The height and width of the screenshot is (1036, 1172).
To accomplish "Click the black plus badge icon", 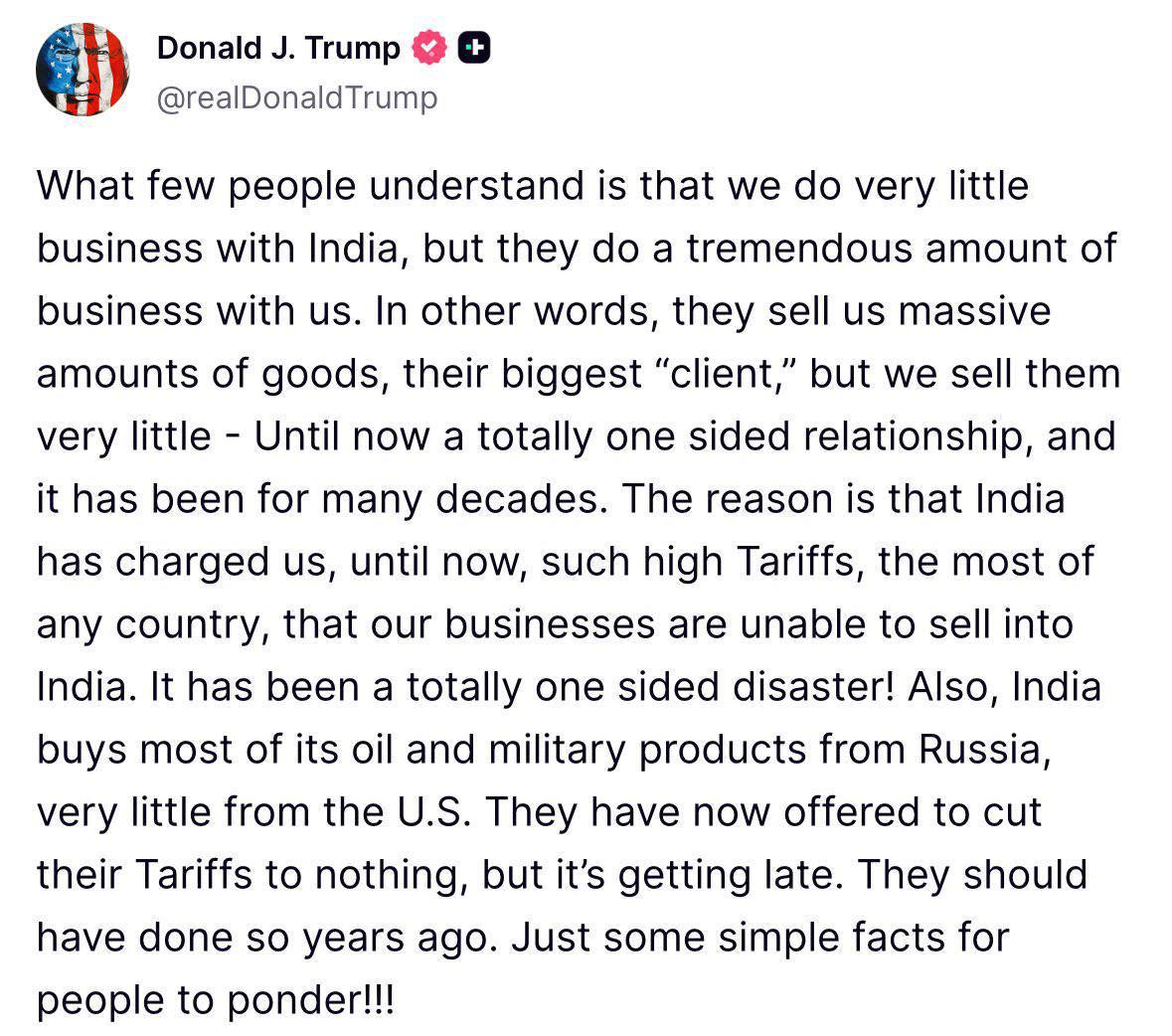I will point(473,48).
